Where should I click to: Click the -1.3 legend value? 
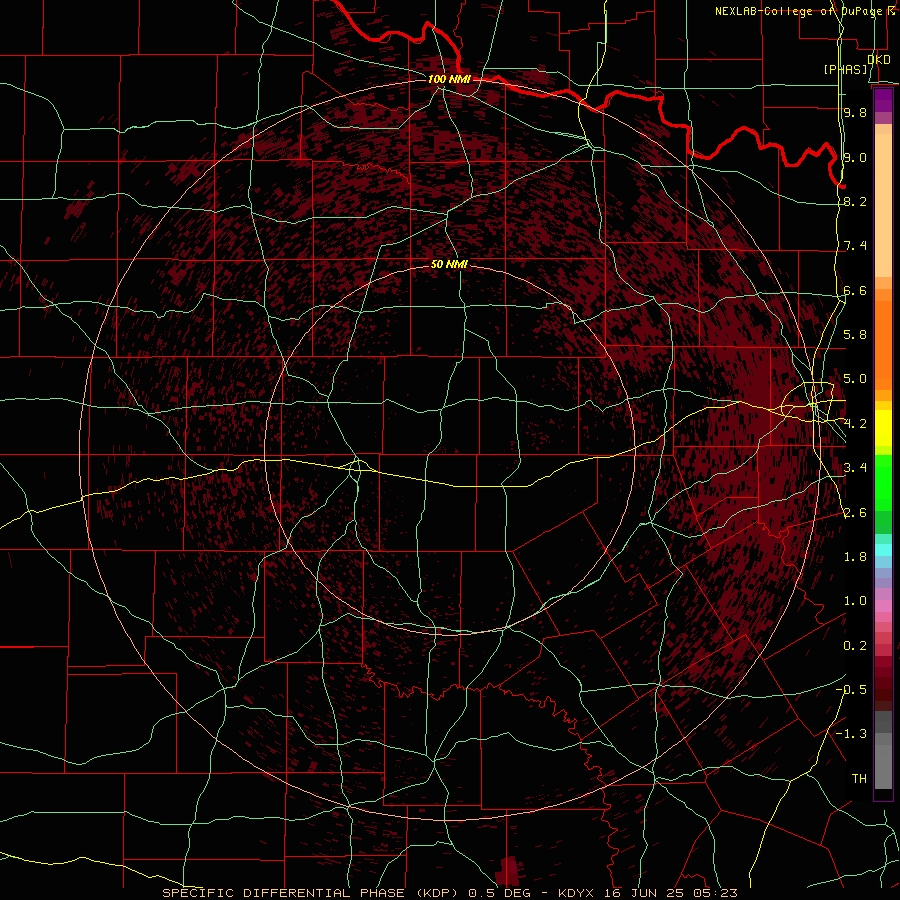click(x=851, y=734)
